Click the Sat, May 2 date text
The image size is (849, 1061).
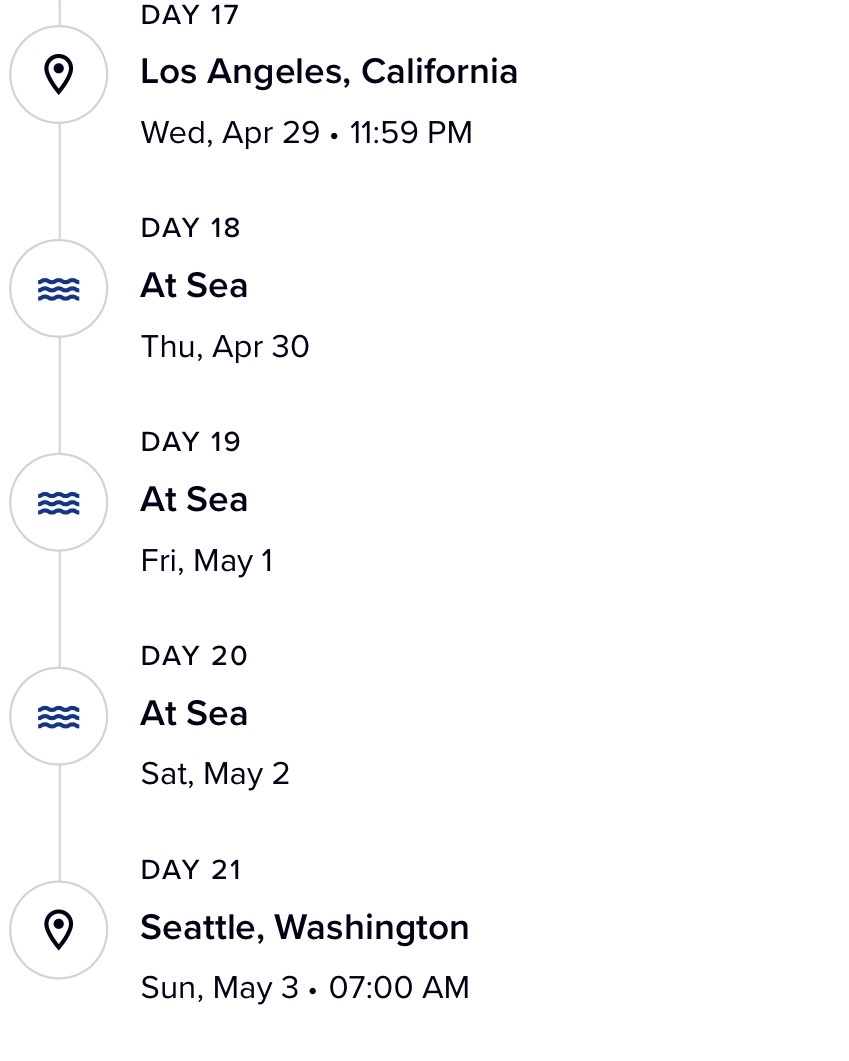215,774
